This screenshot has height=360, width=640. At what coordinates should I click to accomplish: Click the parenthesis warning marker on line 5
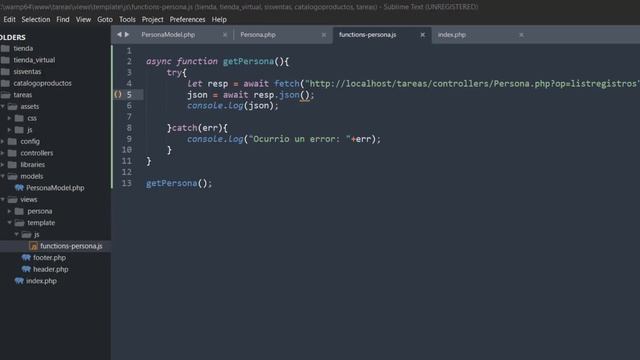pos(118,95)
